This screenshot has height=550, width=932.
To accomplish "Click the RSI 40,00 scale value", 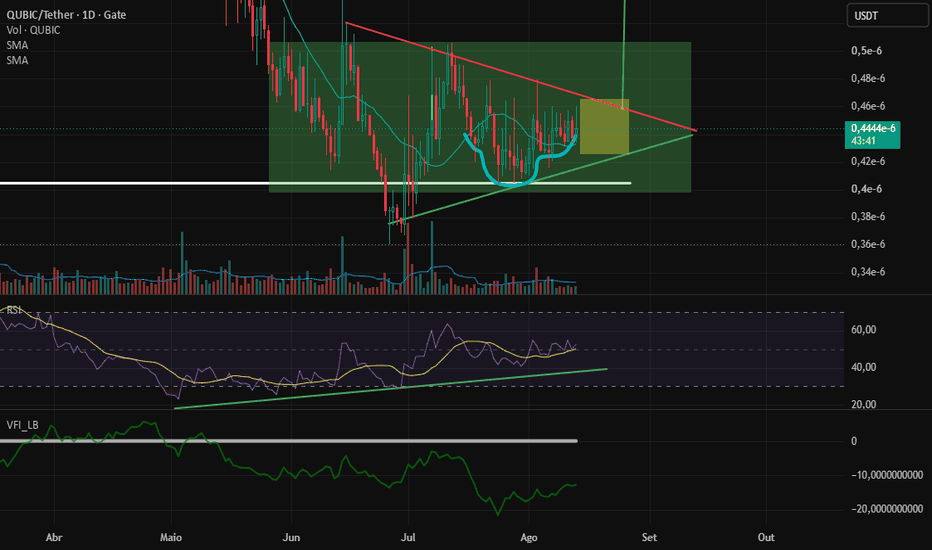I will pos(864,367).
